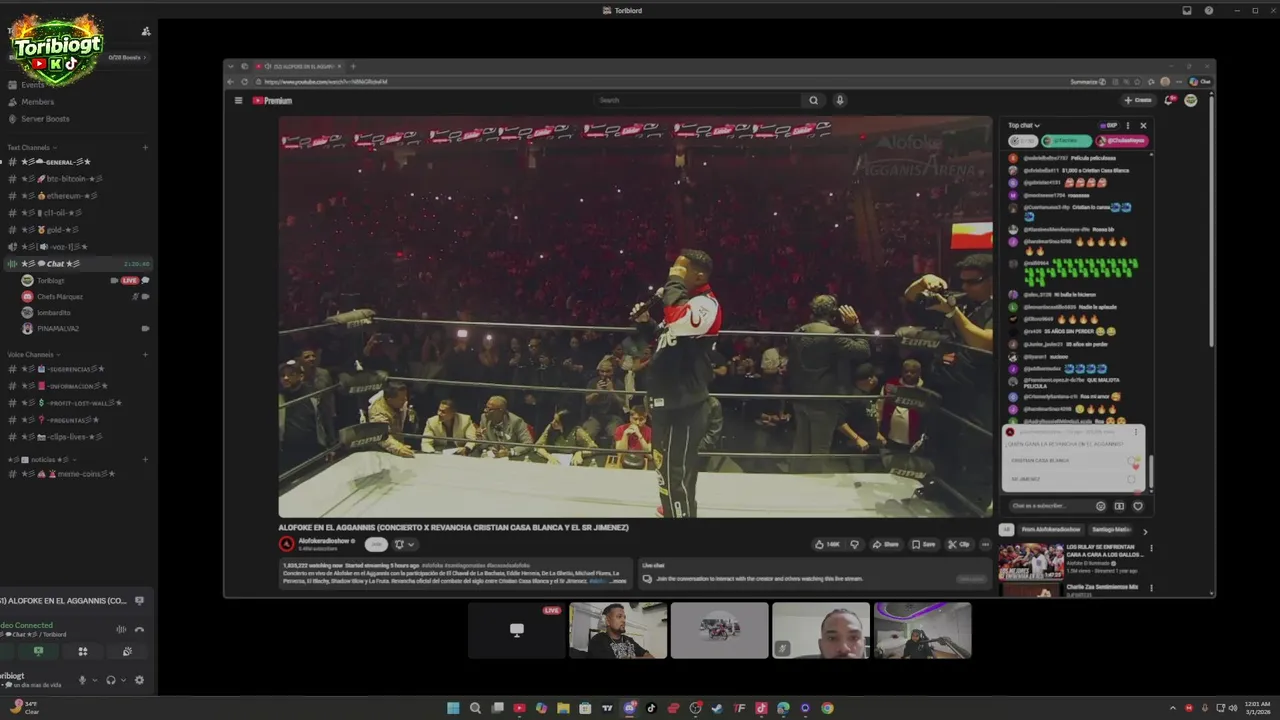Toggle Discord noise suppression icon
This screenshot has width=1280, height=720.
coord(121,629)
